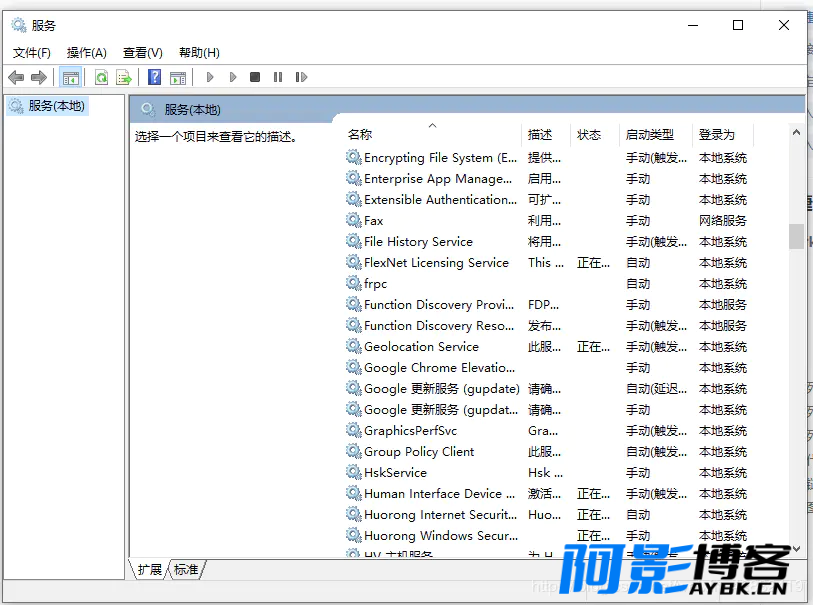Select the Encrypting File System service name
813x605 pixels.
coord(440,158)
